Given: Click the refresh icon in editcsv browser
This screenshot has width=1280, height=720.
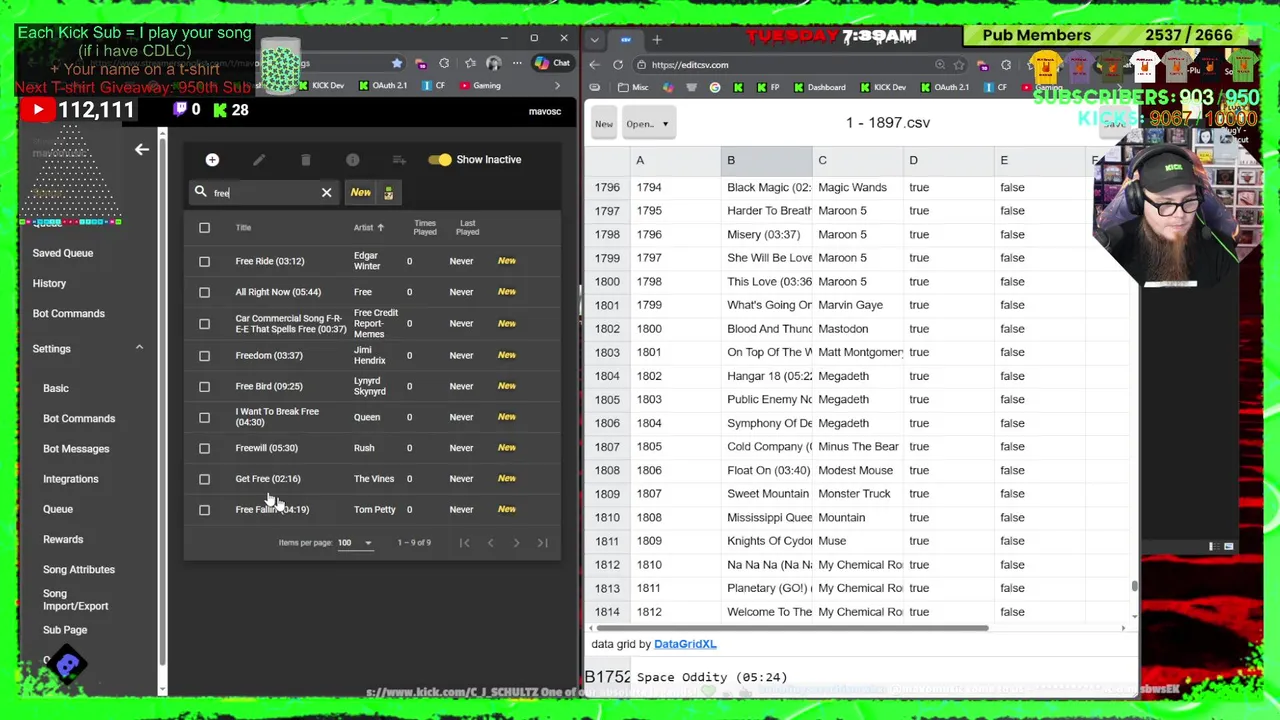Looking at the screenshot, I should (x=618, y=65).
